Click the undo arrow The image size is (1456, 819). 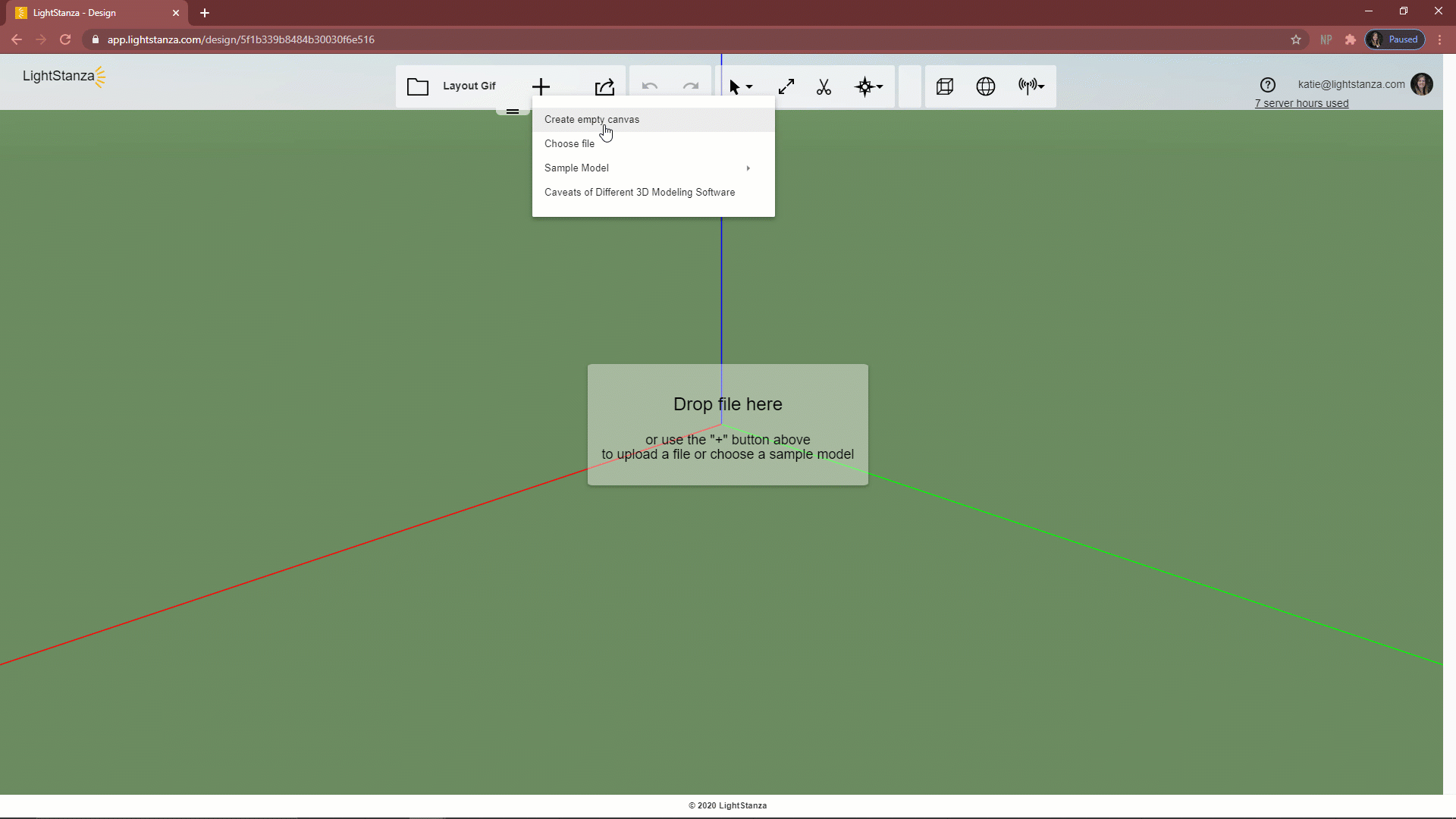coord(650,86)
